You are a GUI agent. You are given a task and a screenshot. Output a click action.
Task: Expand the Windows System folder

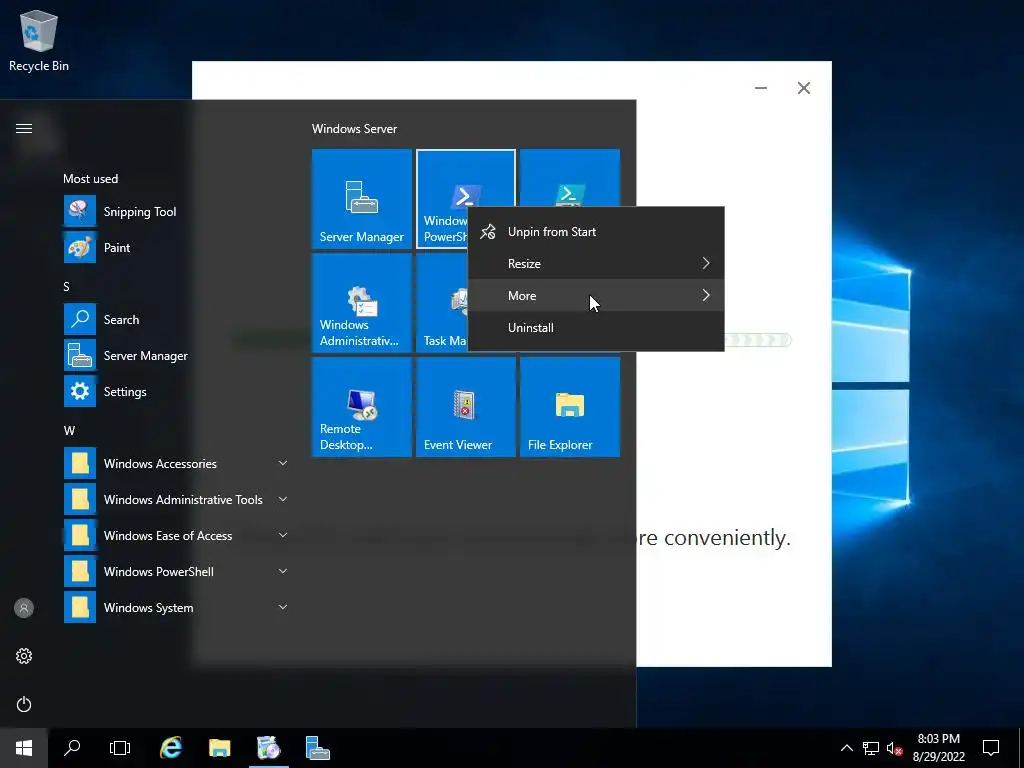175,607
